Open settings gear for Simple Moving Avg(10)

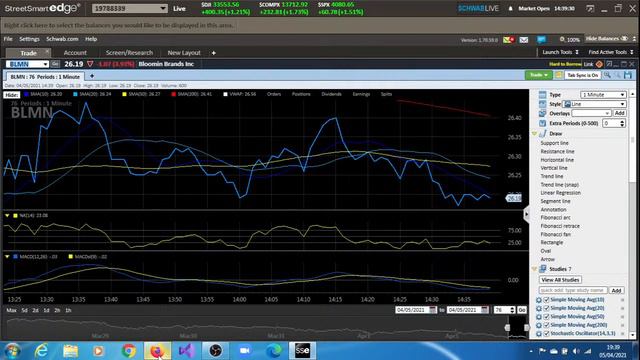[x=538, y=300]
